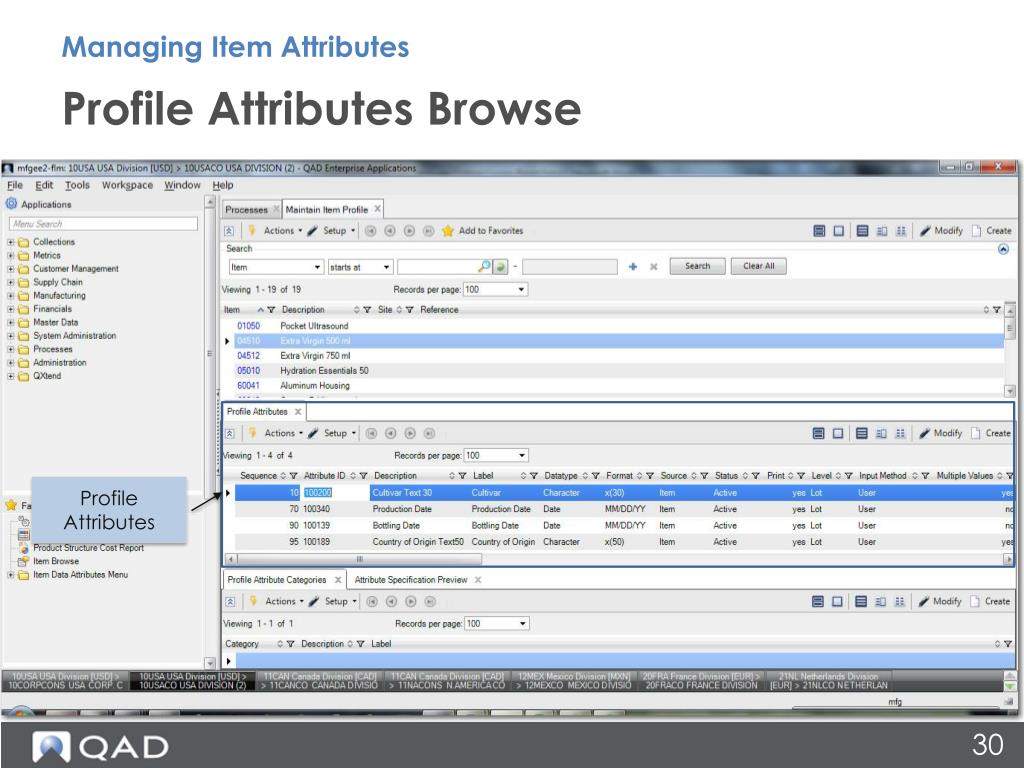This screenshot has height=768, width=1024.
Task: Remove search criterion with the X icon
Action: [x=653, y=266]
